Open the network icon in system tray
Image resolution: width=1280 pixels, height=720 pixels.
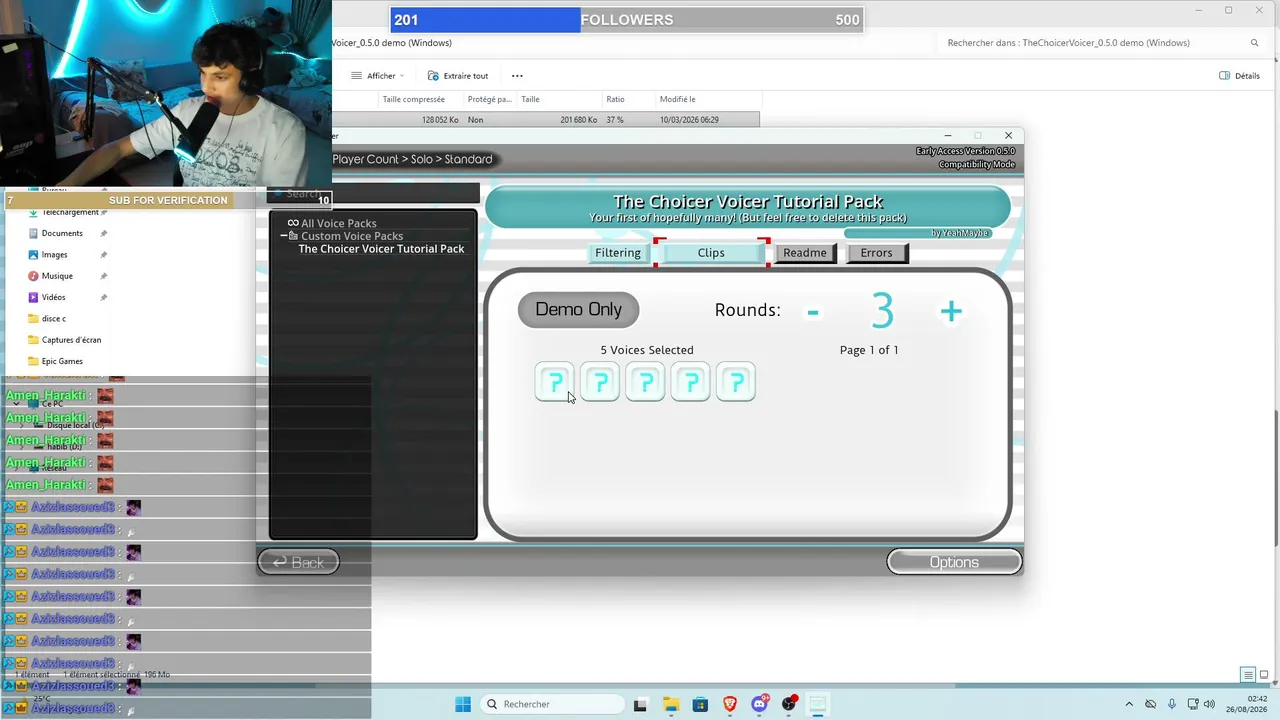point(1194,704)
